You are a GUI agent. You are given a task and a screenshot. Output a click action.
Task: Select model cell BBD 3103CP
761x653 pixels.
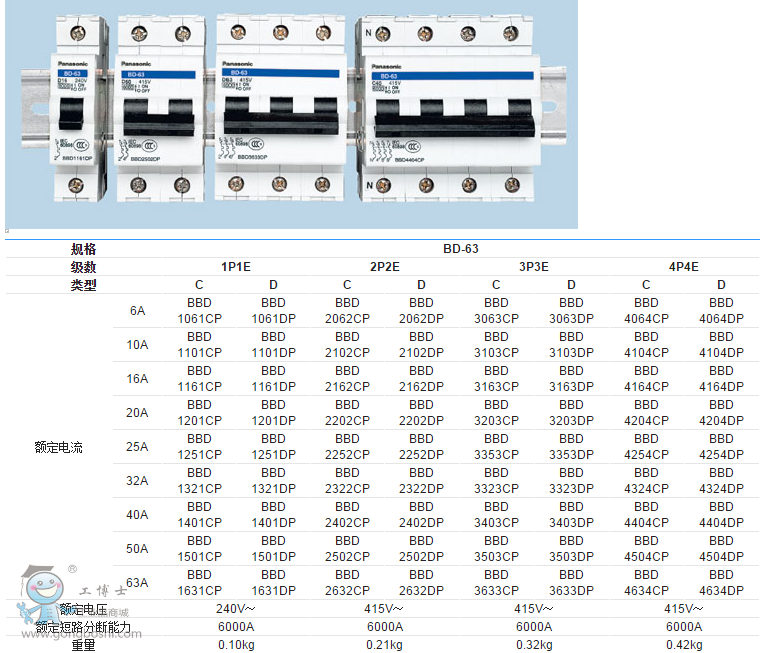point(496,345)
